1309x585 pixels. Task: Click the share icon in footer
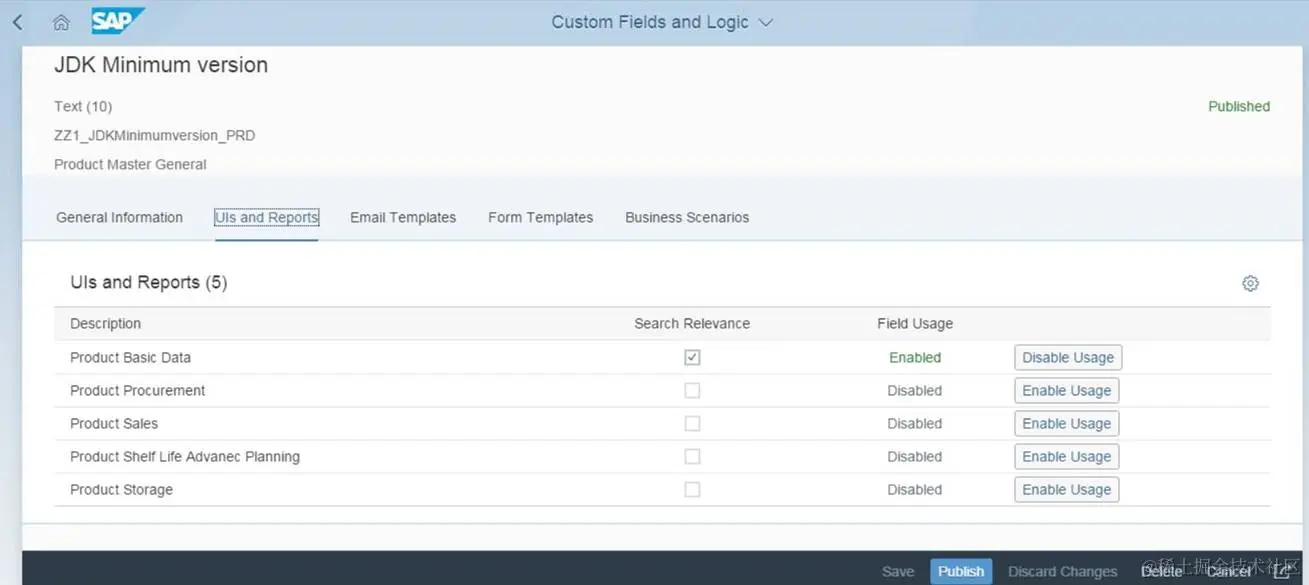1281,571
